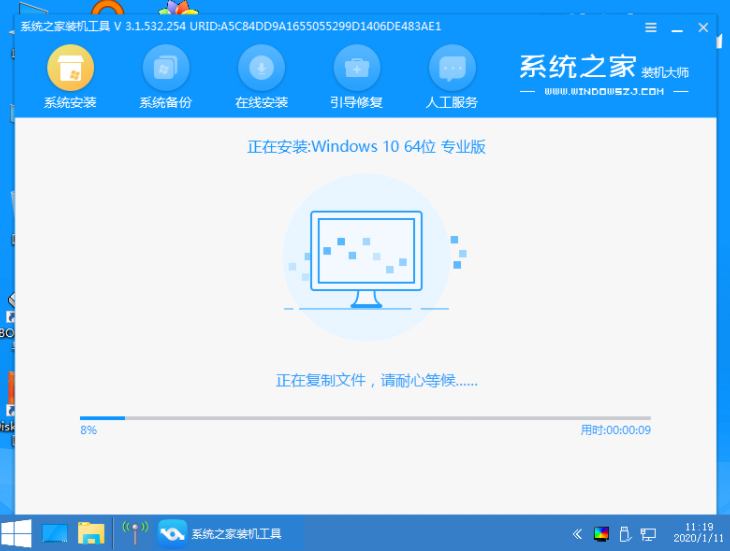Image resolution: width=730 pixels, height=551 pixels.
Task: Minimize the 系统之家装机工具 window
Action: [677, 29]
